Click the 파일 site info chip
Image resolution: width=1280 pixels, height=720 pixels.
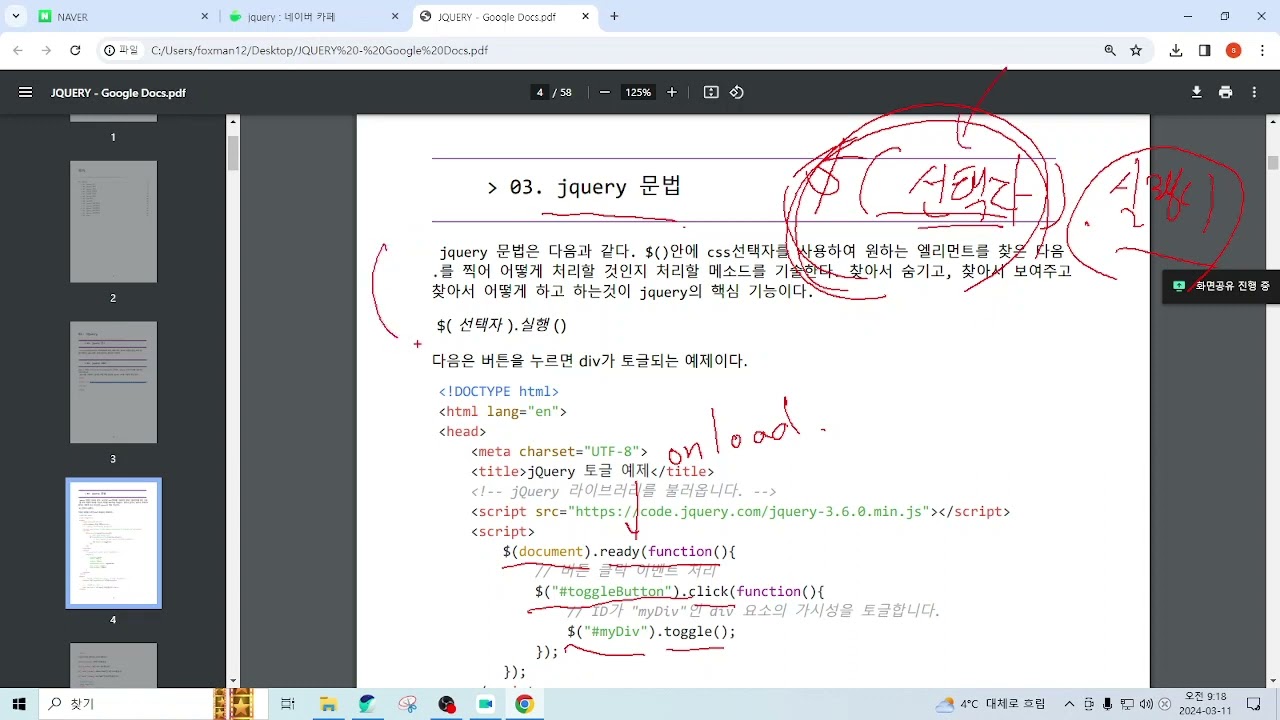coord(121,50)
